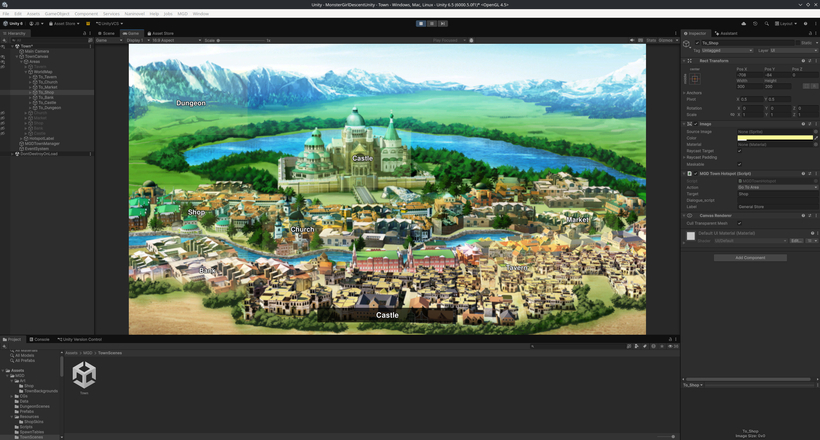This screenshot has width=820, height=440.
Task: Open the Layout dropdown
Action: (786, 24)
